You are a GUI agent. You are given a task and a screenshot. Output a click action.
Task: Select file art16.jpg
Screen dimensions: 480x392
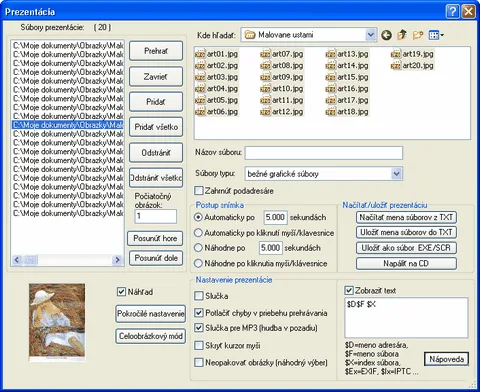coord(347,89)
